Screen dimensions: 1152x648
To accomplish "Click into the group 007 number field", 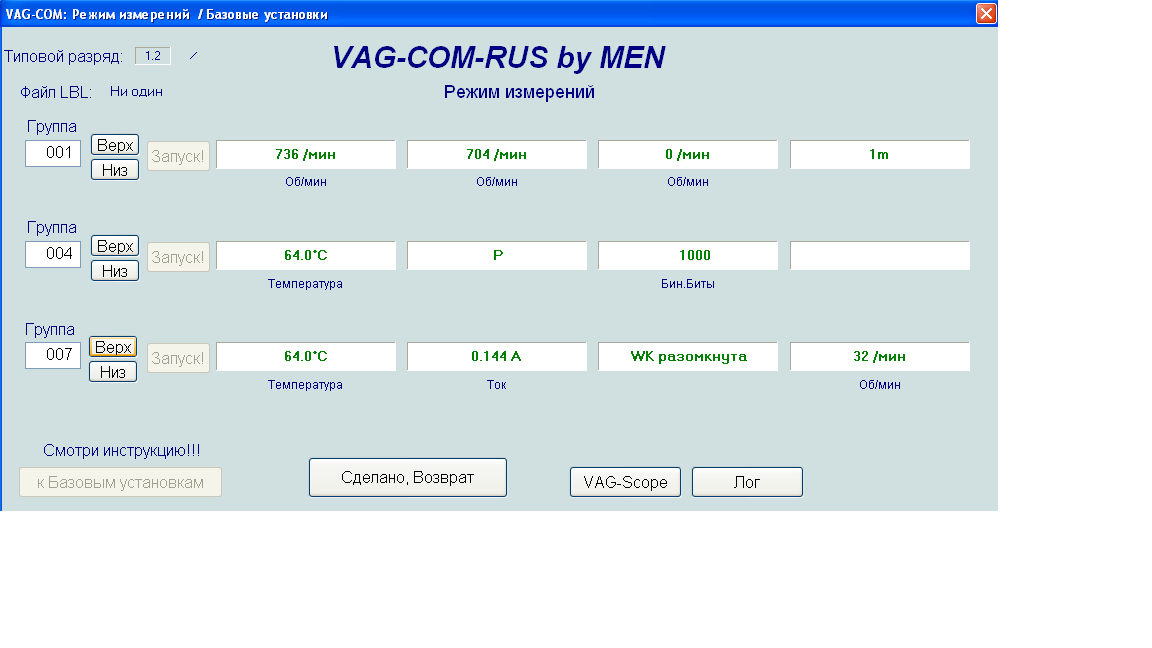I will point(53,355).
